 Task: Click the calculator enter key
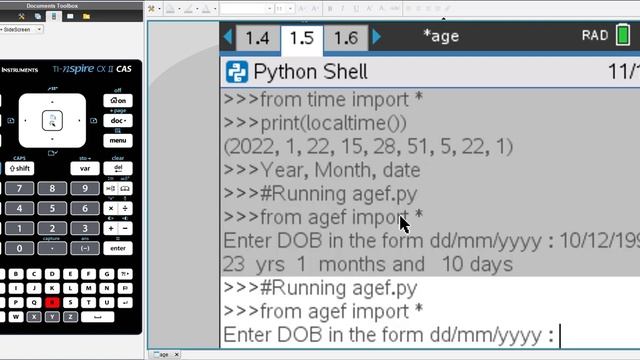[118, 248]
